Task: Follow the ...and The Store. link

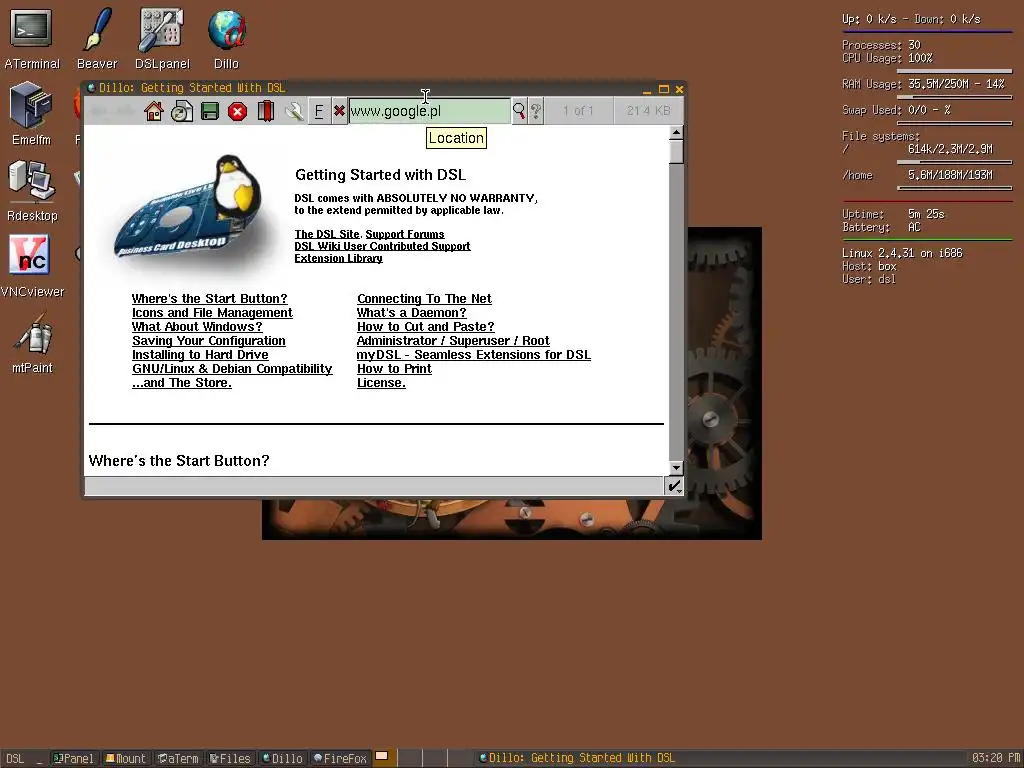Action: pos(182,383)
